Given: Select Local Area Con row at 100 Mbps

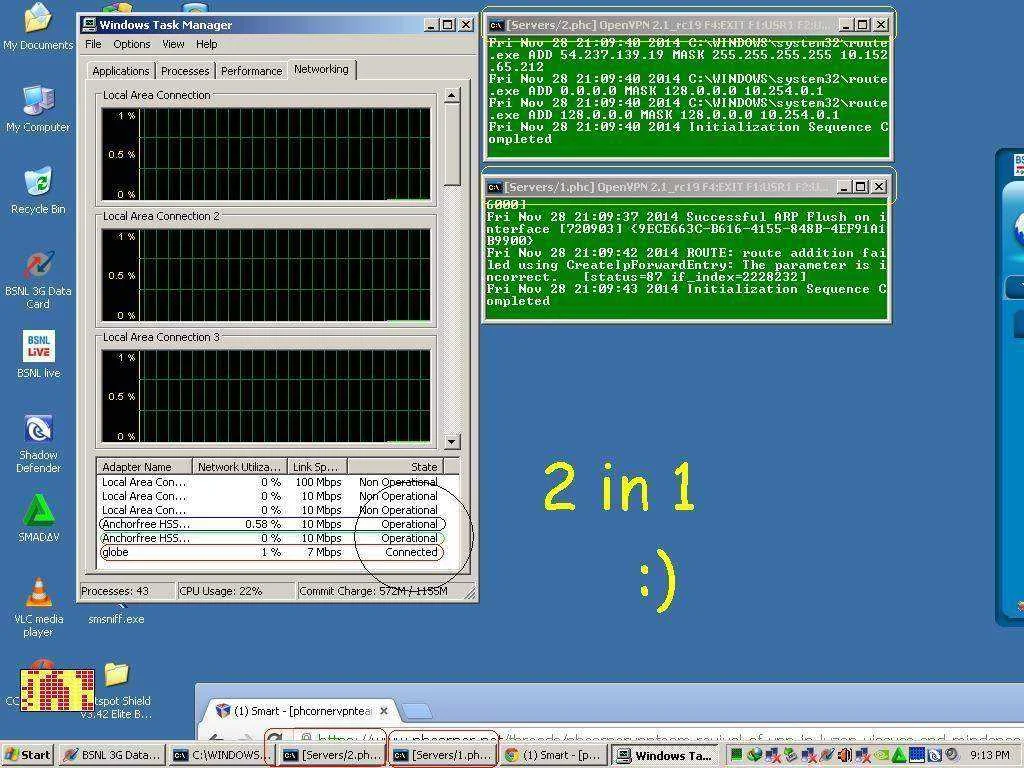Looking at the screenshot, I should 272,482.
